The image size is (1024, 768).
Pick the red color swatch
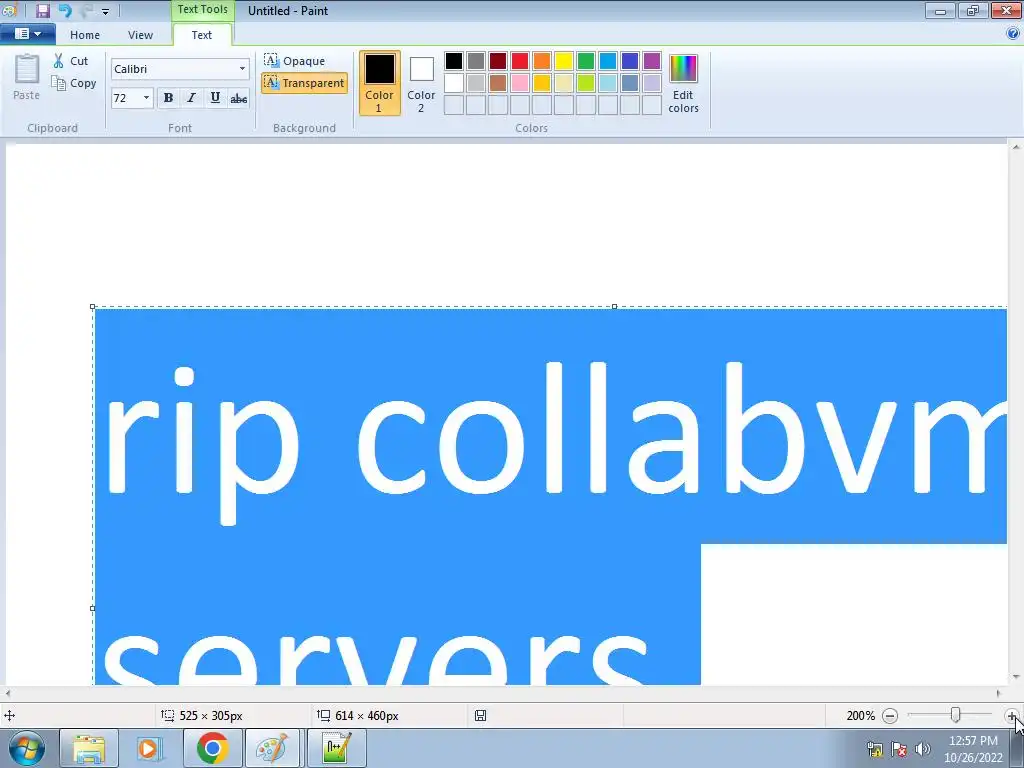520,61
